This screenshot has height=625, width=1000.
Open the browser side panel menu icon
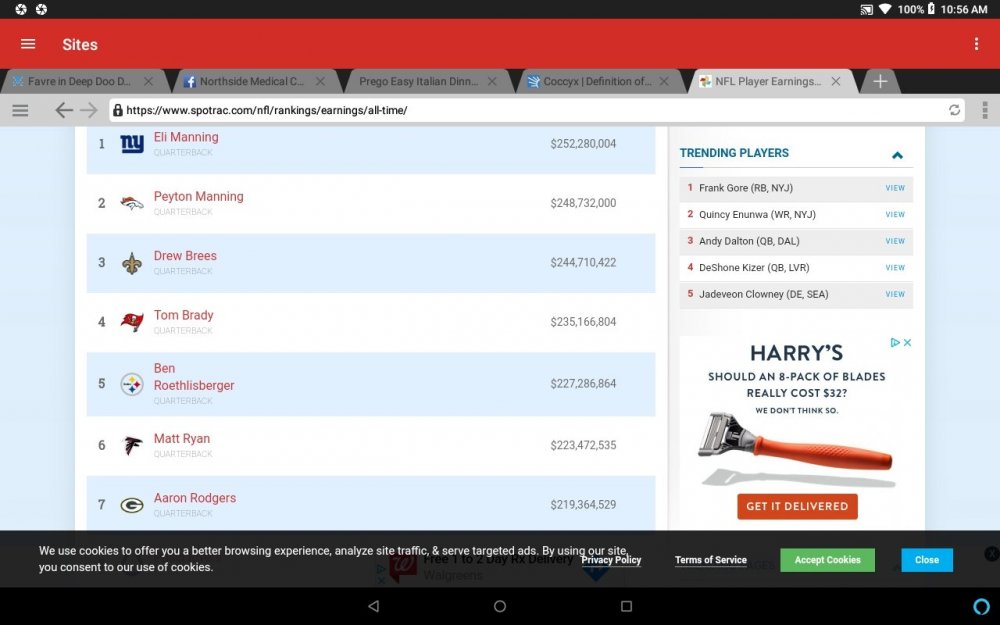pos(20,110)
